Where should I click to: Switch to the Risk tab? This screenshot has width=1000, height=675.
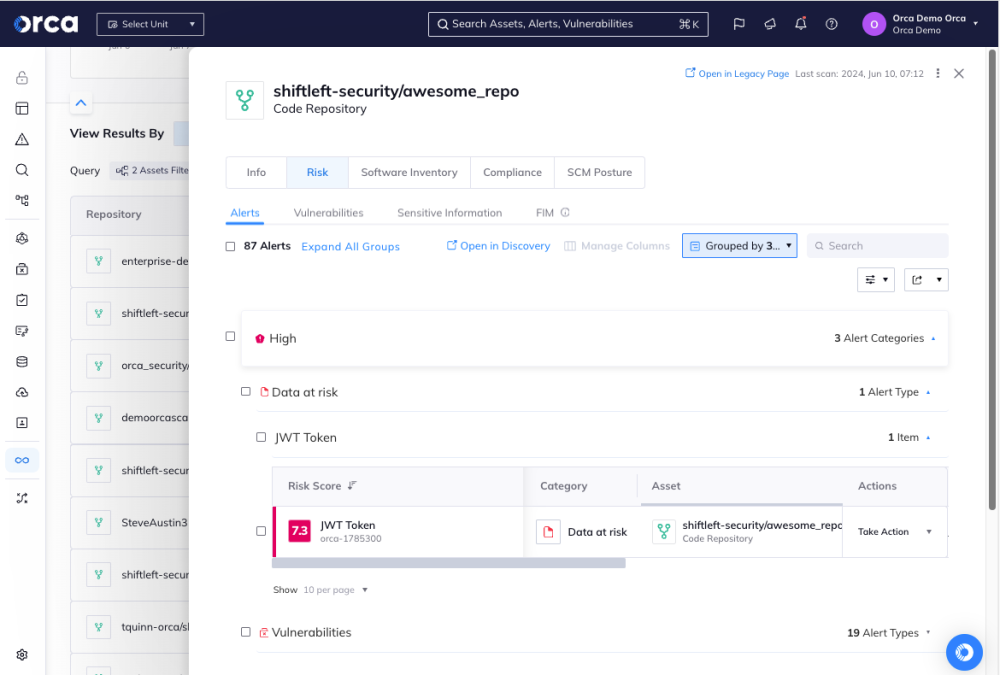(x=318, y=172)
